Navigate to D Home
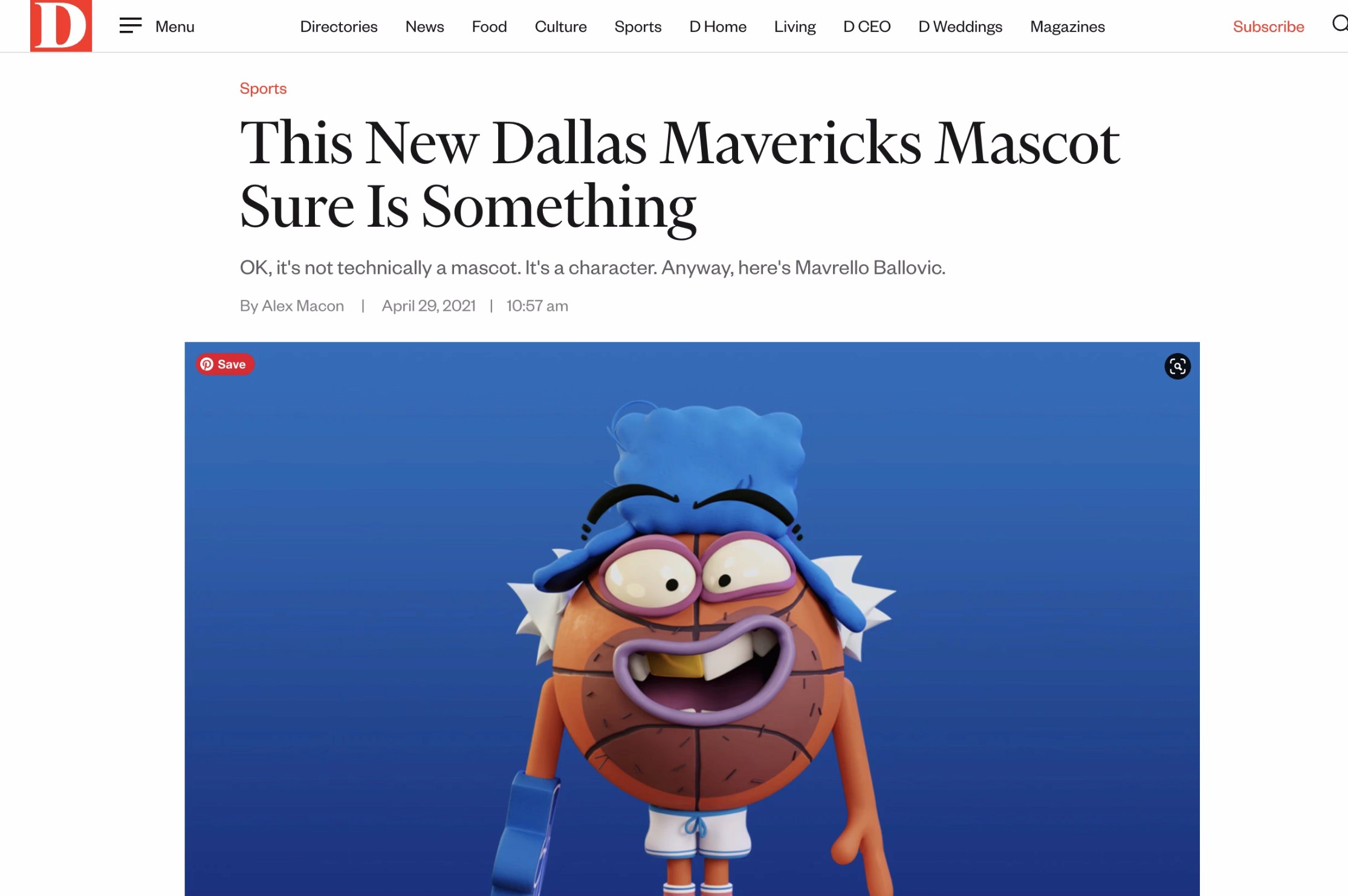 (x=718, y=27)
